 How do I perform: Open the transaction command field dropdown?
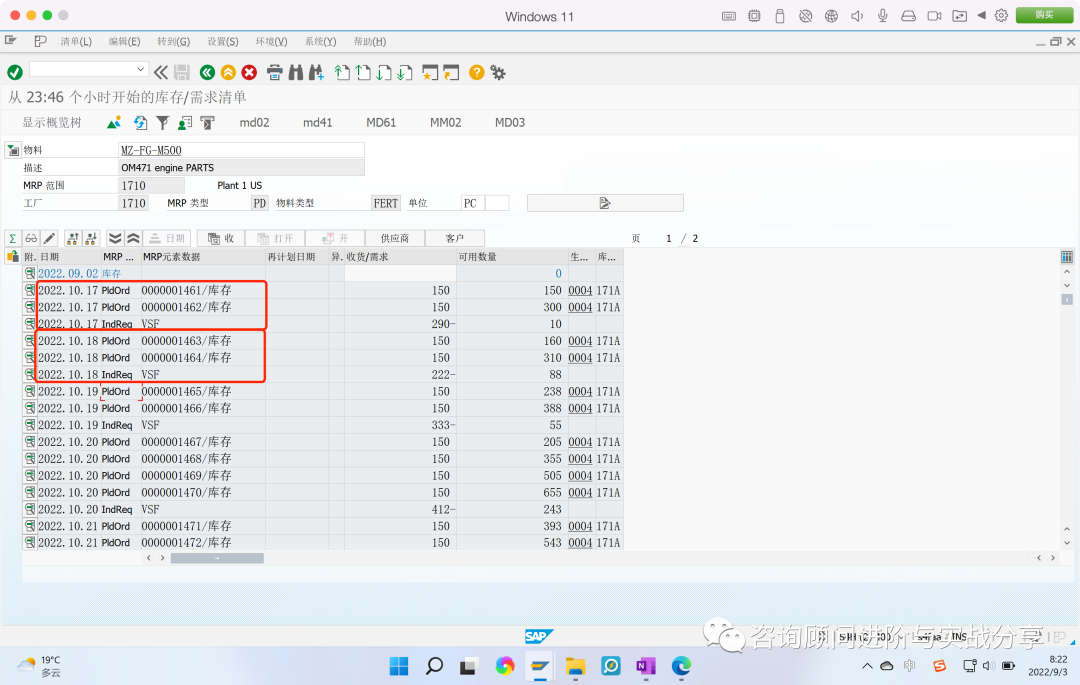click(141, 70)
